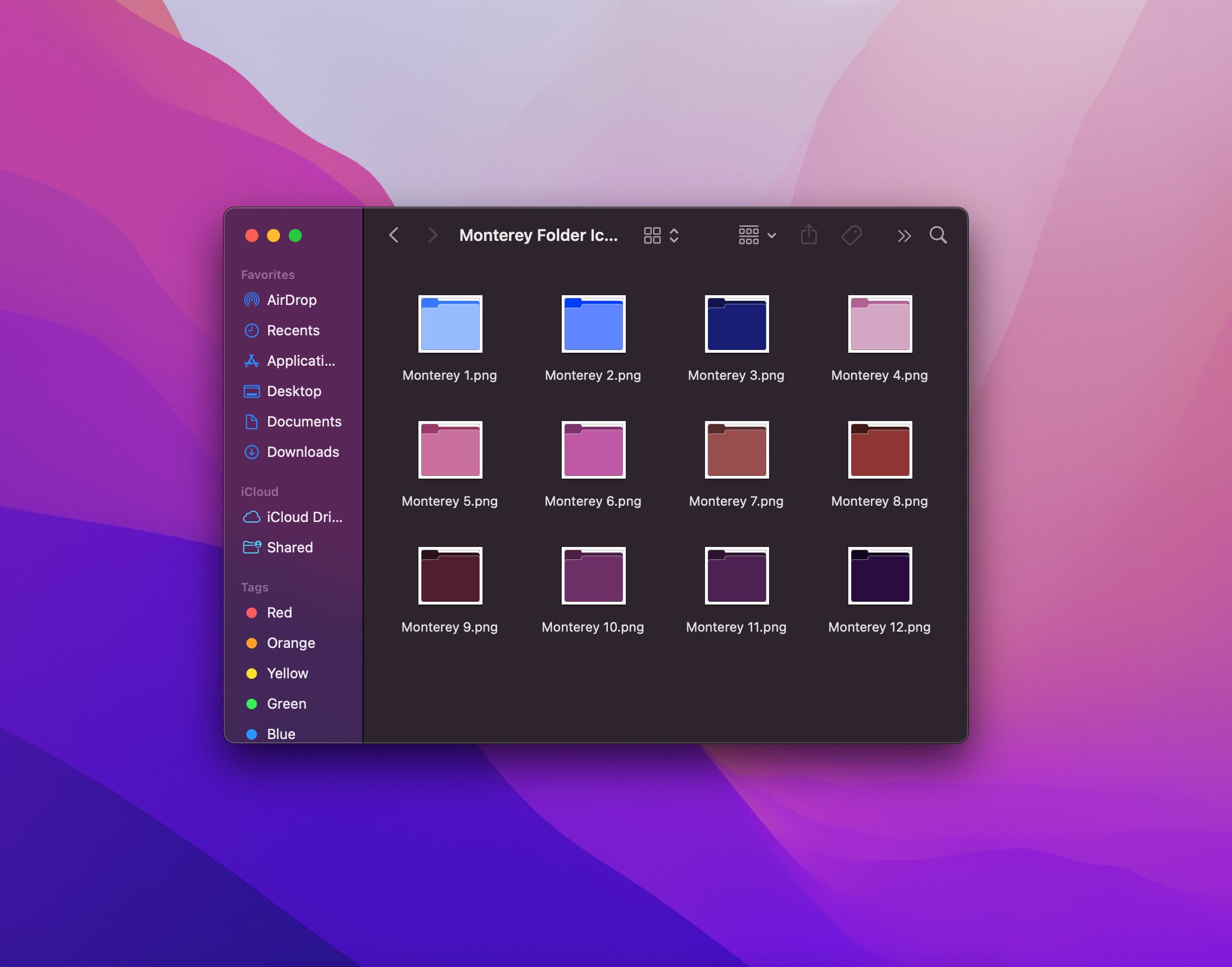Click the Share icon in the toolbar
This screenshot has height=967, width=1232.
(809, 235)
